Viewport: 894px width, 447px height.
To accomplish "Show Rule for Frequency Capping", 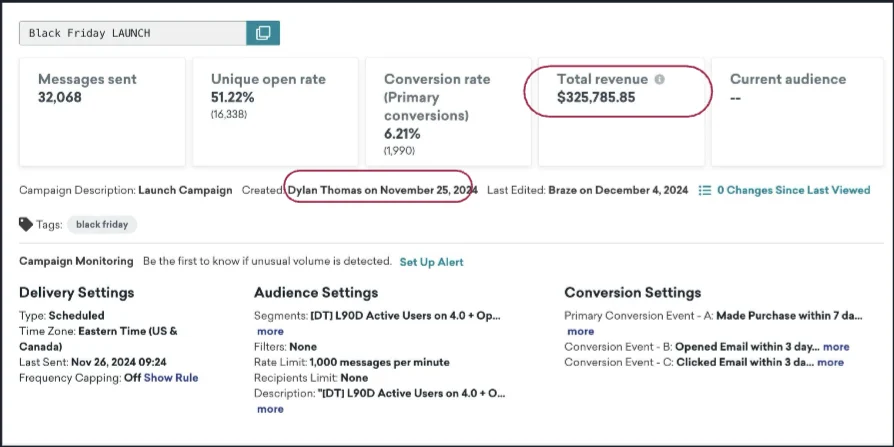I will 171,377.
